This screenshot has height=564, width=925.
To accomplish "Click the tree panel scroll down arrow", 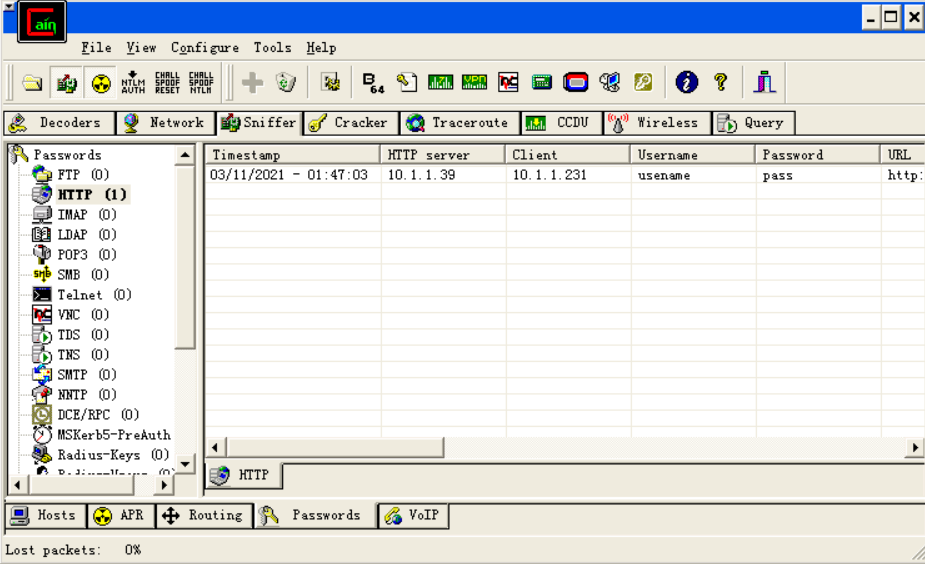I will pyautogui.click(x=185, y=464).
